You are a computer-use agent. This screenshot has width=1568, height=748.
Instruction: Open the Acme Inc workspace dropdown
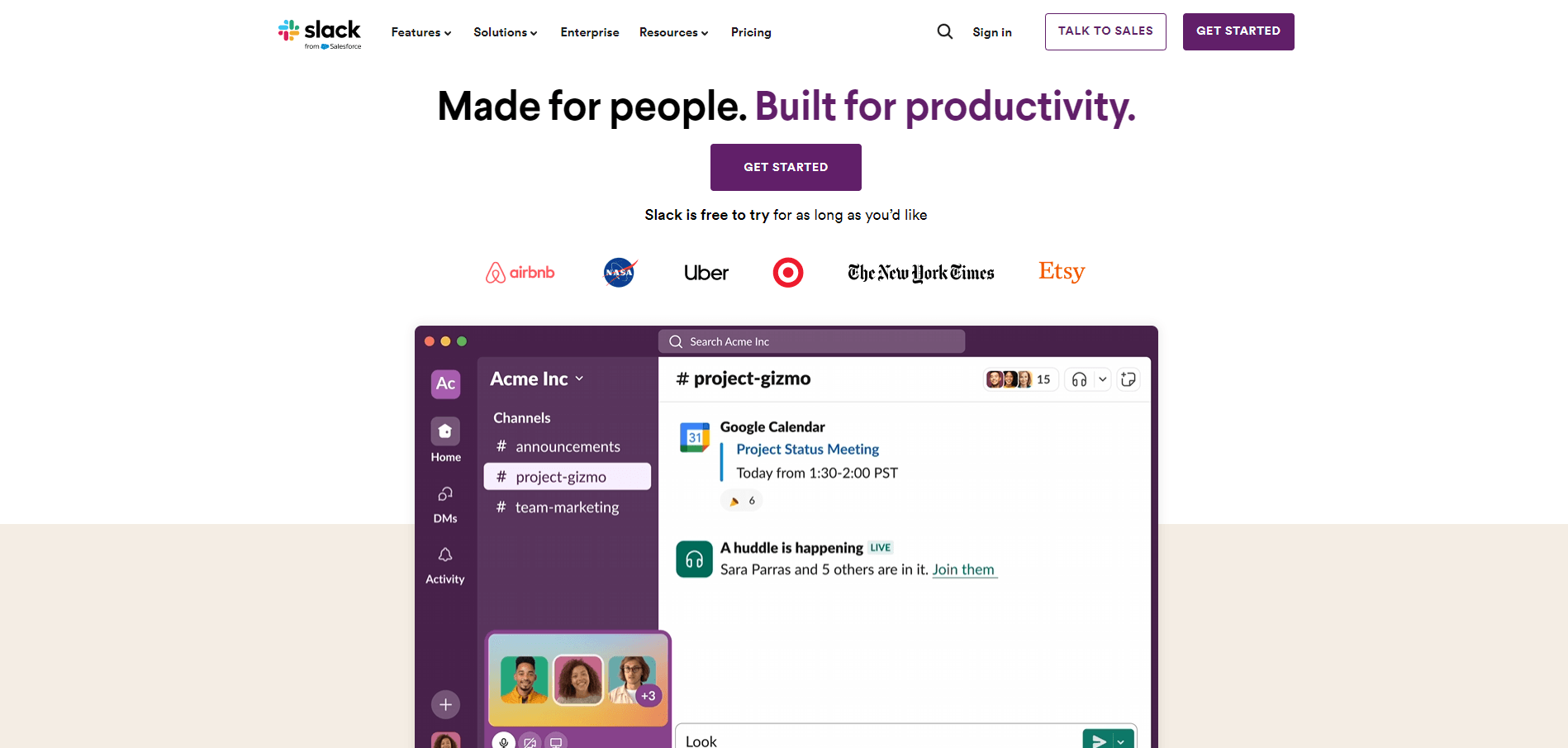[x=537, y=379]
